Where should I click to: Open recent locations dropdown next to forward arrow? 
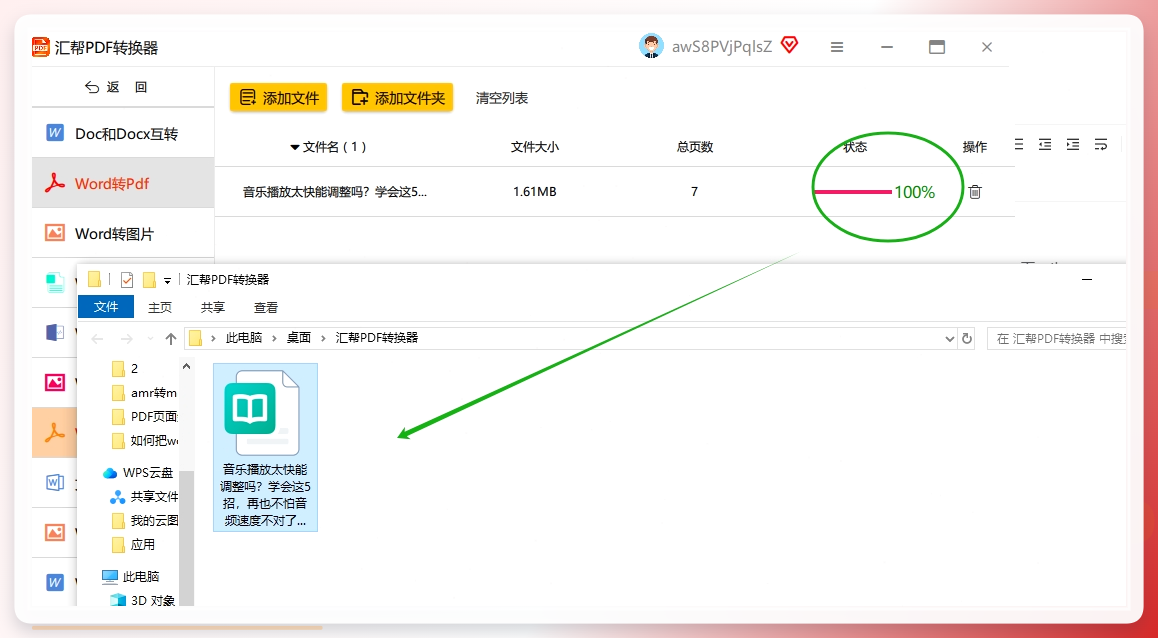[151, 338]
